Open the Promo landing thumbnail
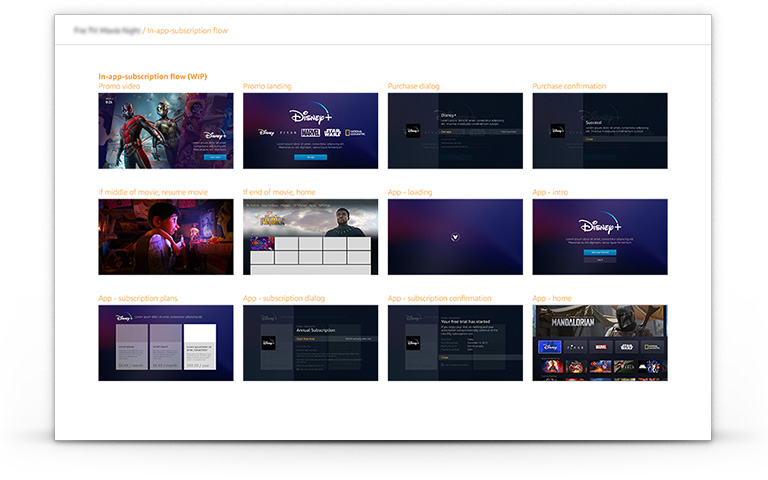768x480 pixels. 311,131
